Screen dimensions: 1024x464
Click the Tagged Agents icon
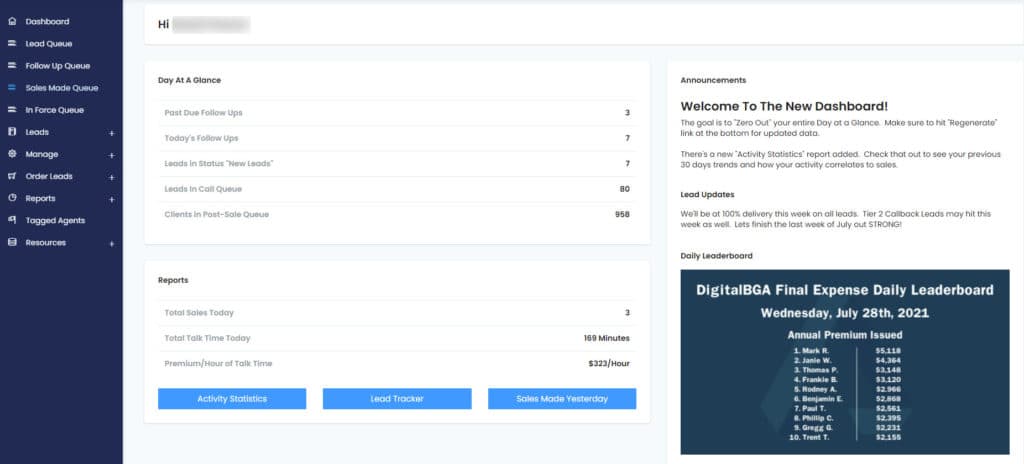pyautogui.click(x=12, y=220)
